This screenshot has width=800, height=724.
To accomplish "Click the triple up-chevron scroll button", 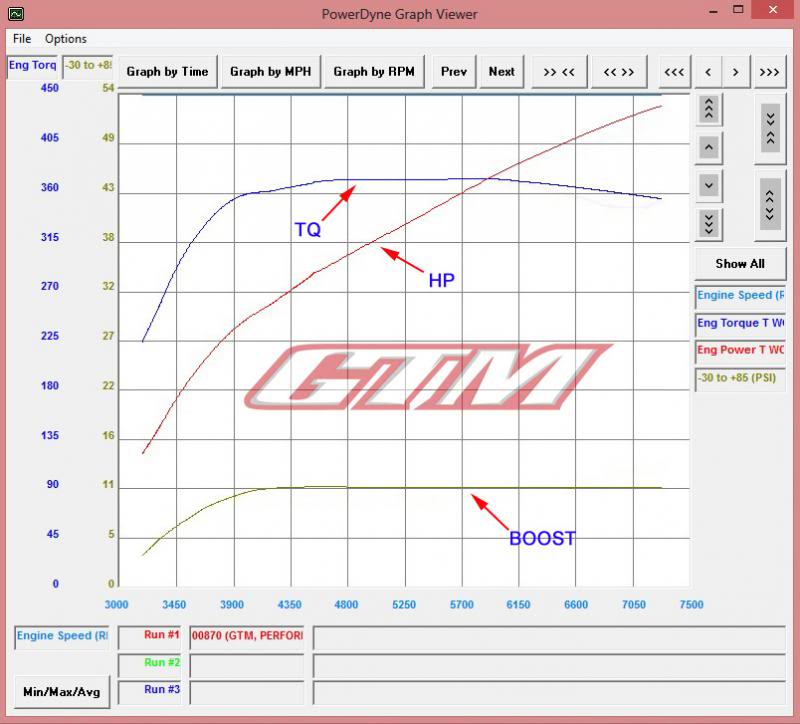I will pyautogui.click(x=709, y=109).
